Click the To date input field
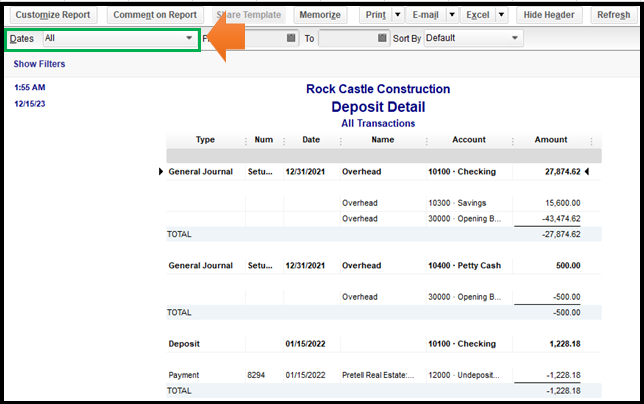The width and height of the screenshot is (644, 404). pyautogui.click(x=347, y=38)
